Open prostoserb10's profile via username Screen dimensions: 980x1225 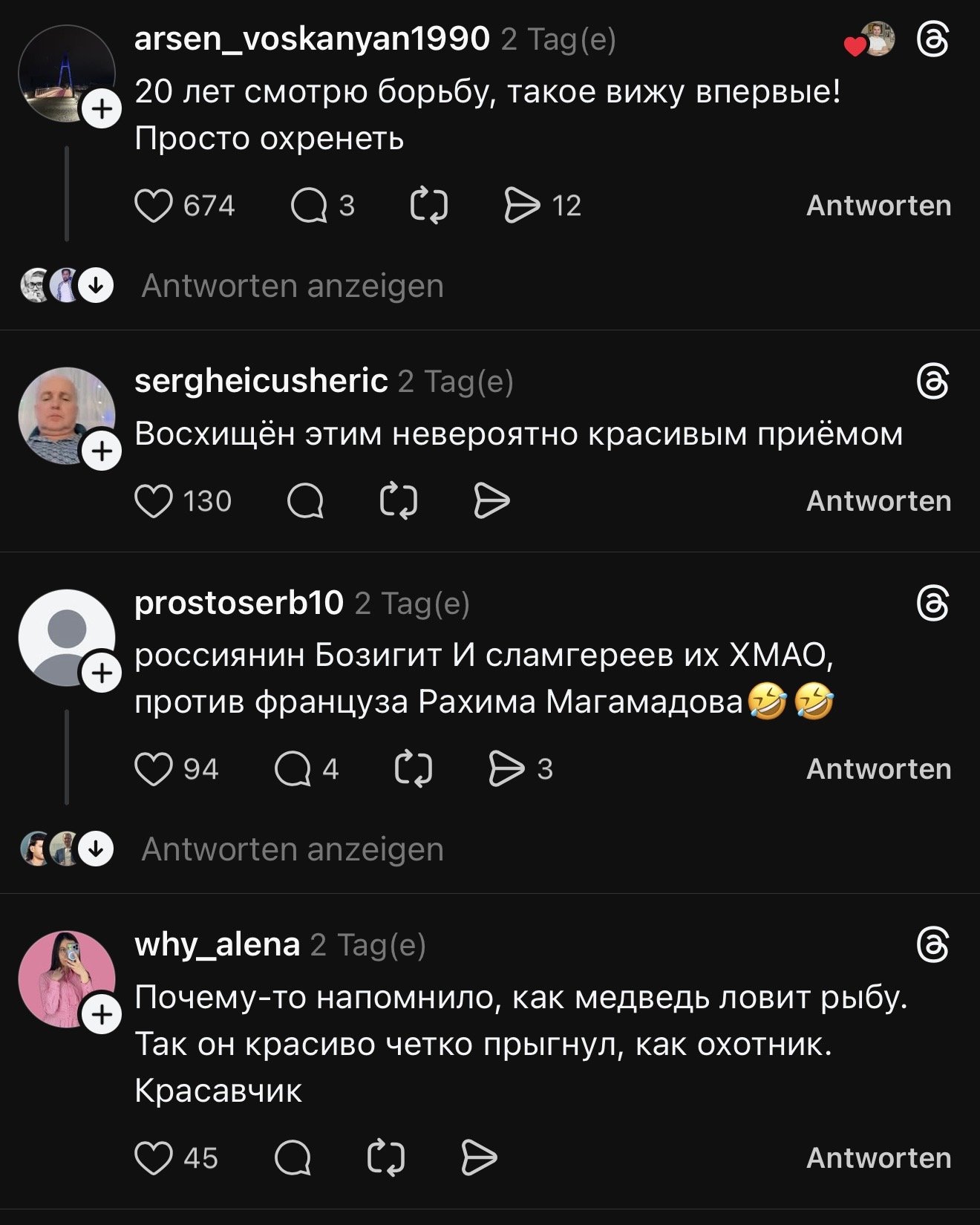pos(238,604)
